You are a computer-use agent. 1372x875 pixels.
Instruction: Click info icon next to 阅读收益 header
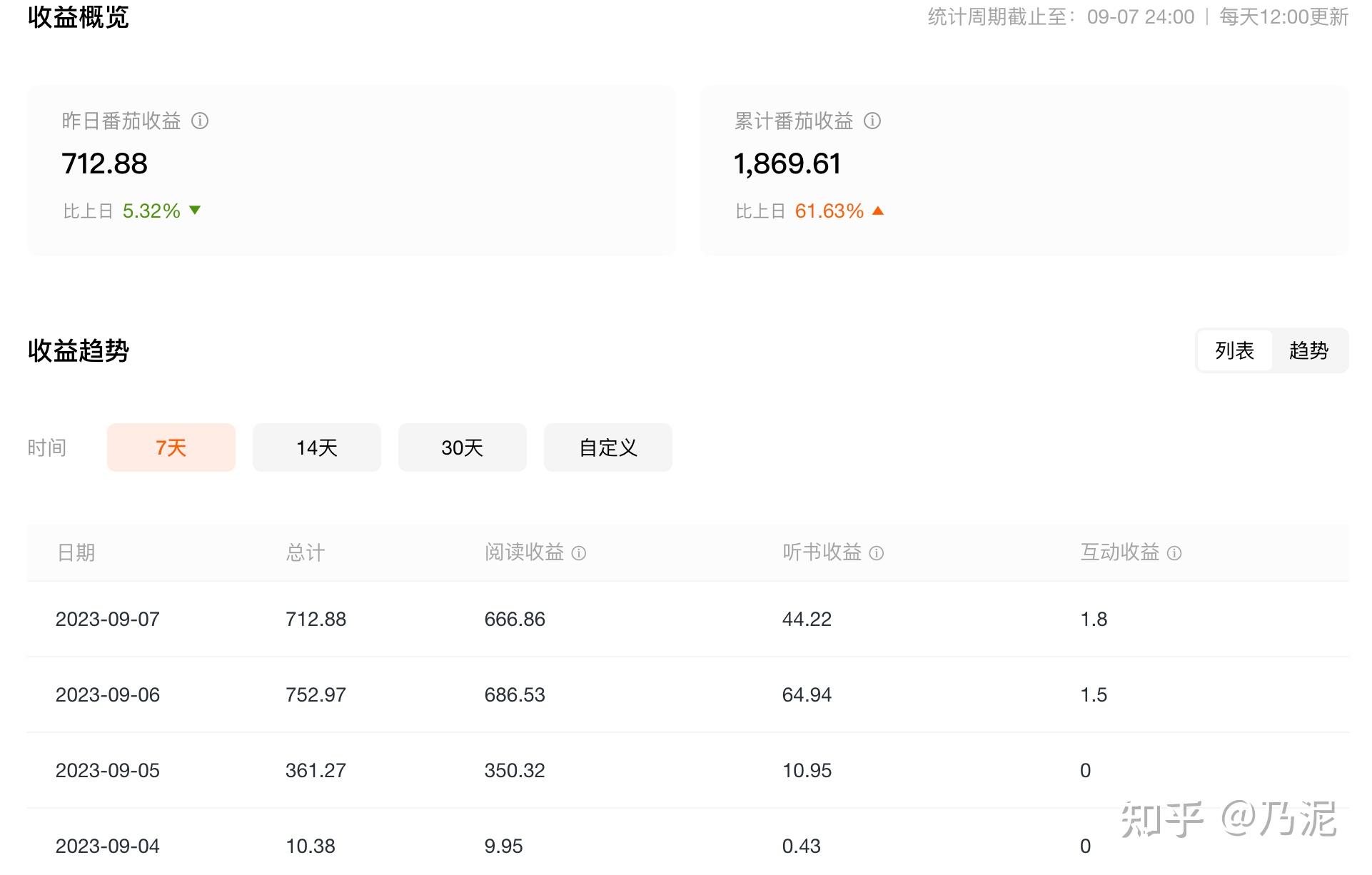579,553
